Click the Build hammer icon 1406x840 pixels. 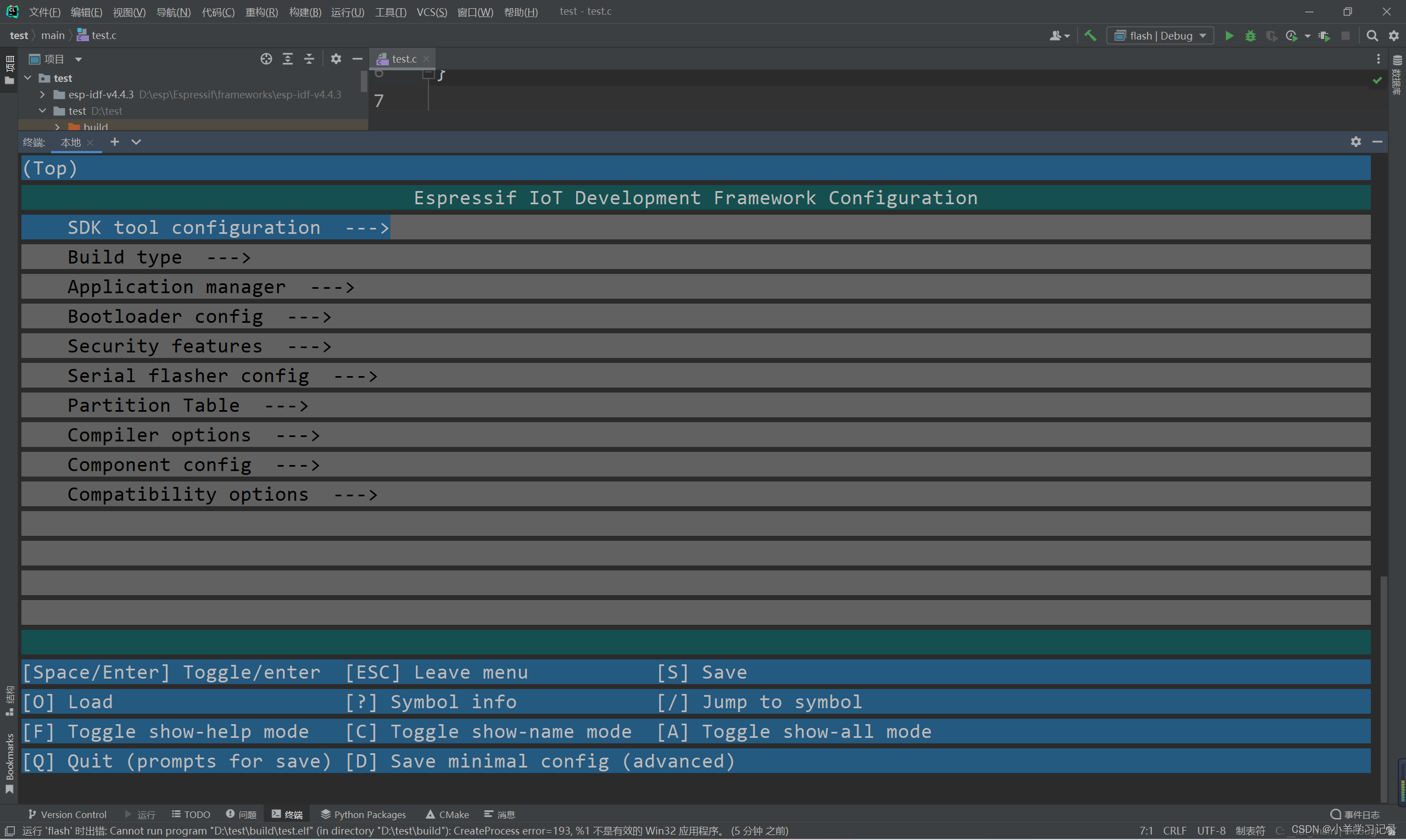tap(1090, 36)
